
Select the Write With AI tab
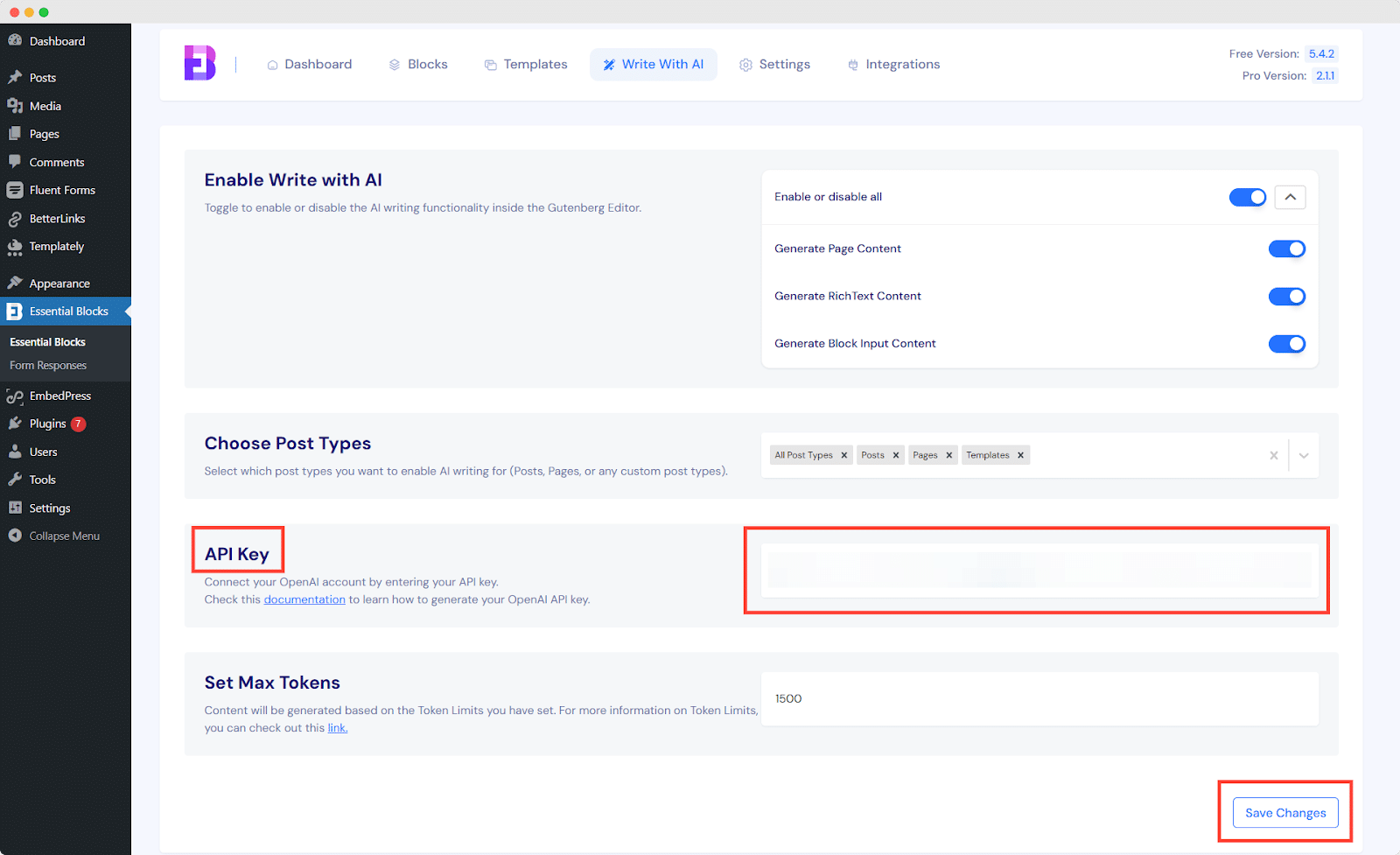click(x=654, y=64)
